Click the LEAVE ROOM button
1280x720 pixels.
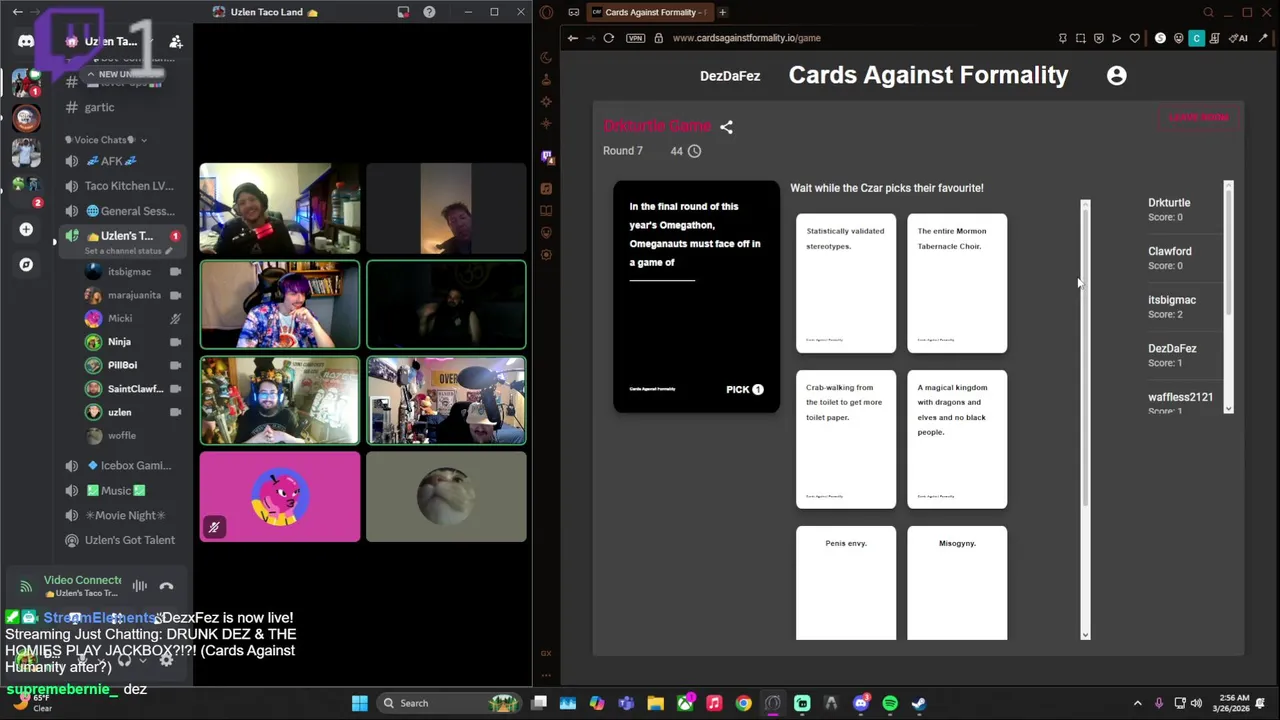click(x=1198, y=117)
